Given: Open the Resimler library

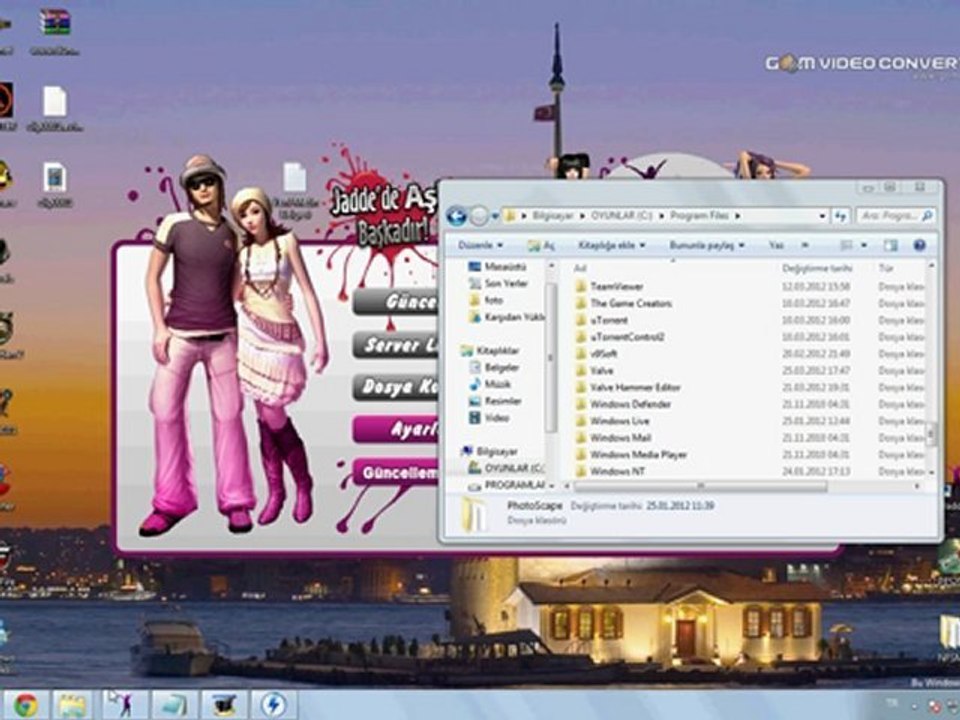Looking at the screenshot, I should (x=495, y=401).
